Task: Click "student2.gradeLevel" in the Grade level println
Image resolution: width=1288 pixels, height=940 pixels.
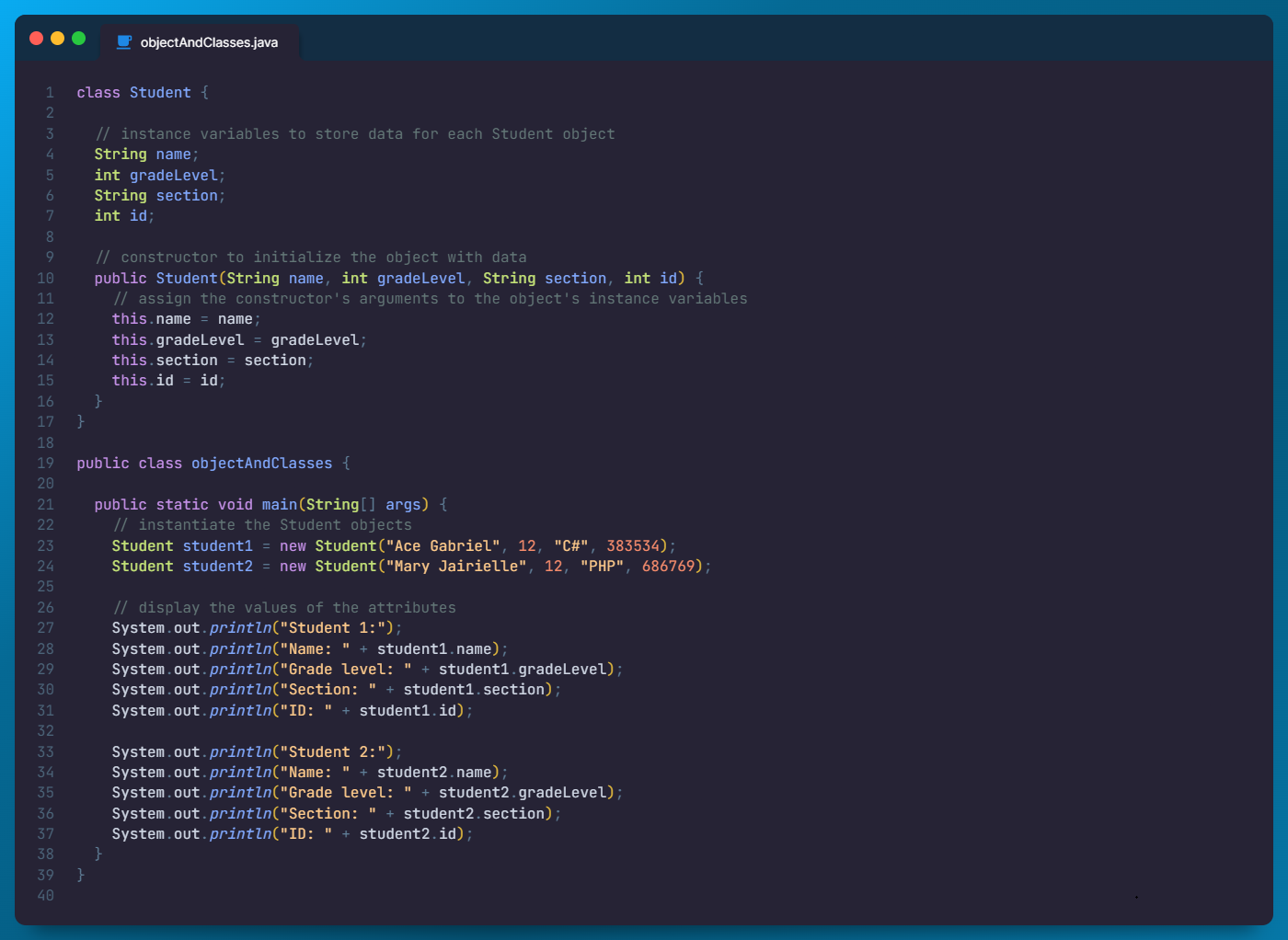Action: point(523,793)
